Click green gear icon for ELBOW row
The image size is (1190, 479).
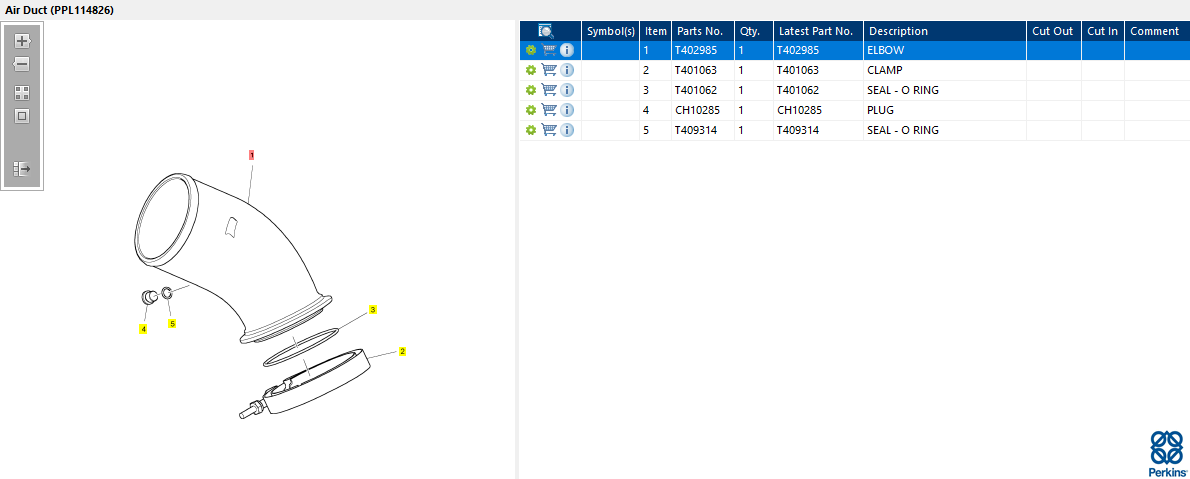pos(530,50)
